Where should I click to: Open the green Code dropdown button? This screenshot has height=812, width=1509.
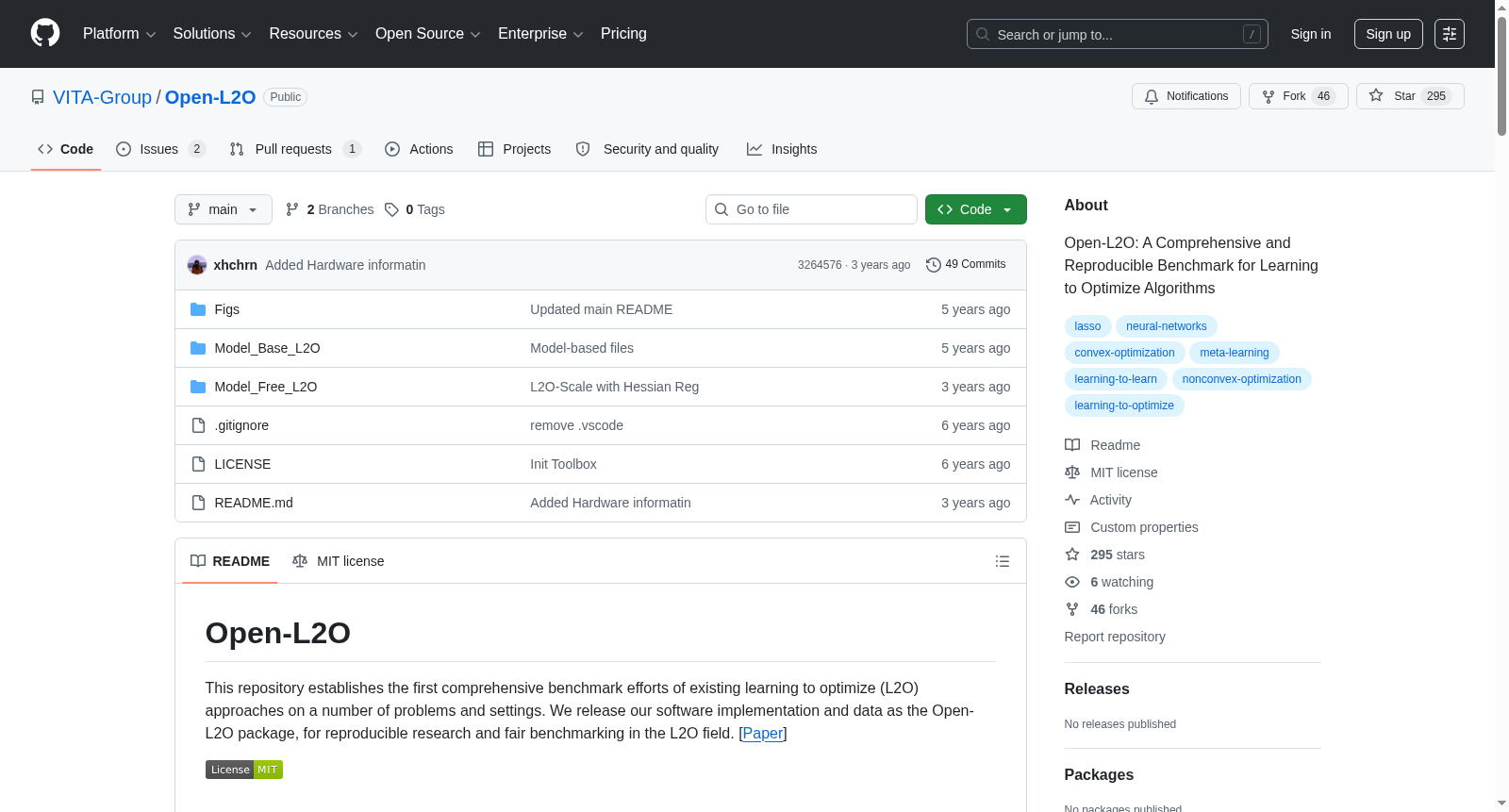click(976, 209)
